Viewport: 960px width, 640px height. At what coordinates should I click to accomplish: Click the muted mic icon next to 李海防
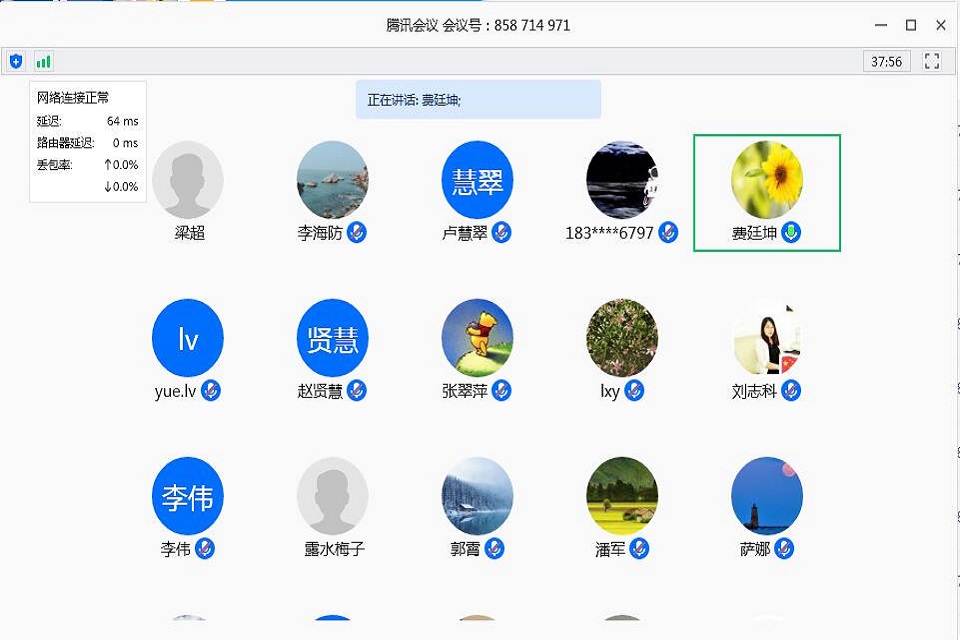(357, 233)
